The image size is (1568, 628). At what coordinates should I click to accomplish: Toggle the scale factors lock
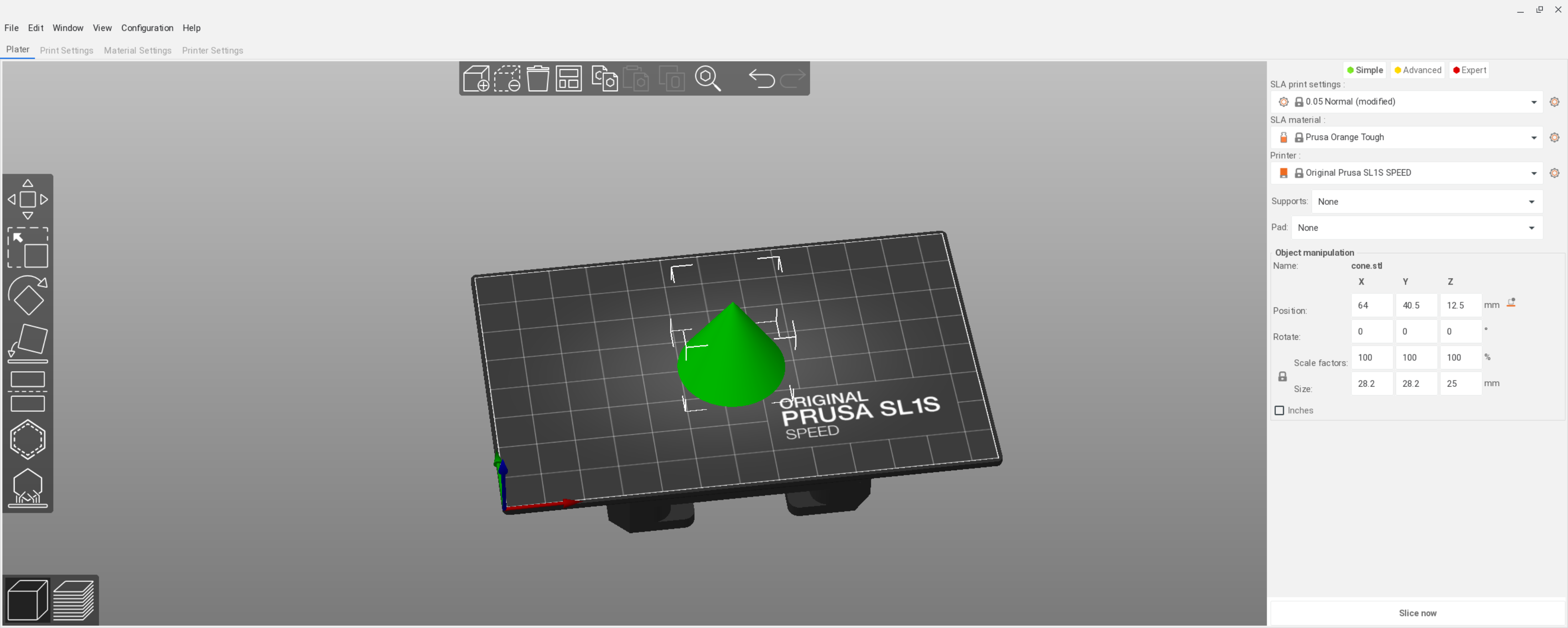click(1283, 376)
